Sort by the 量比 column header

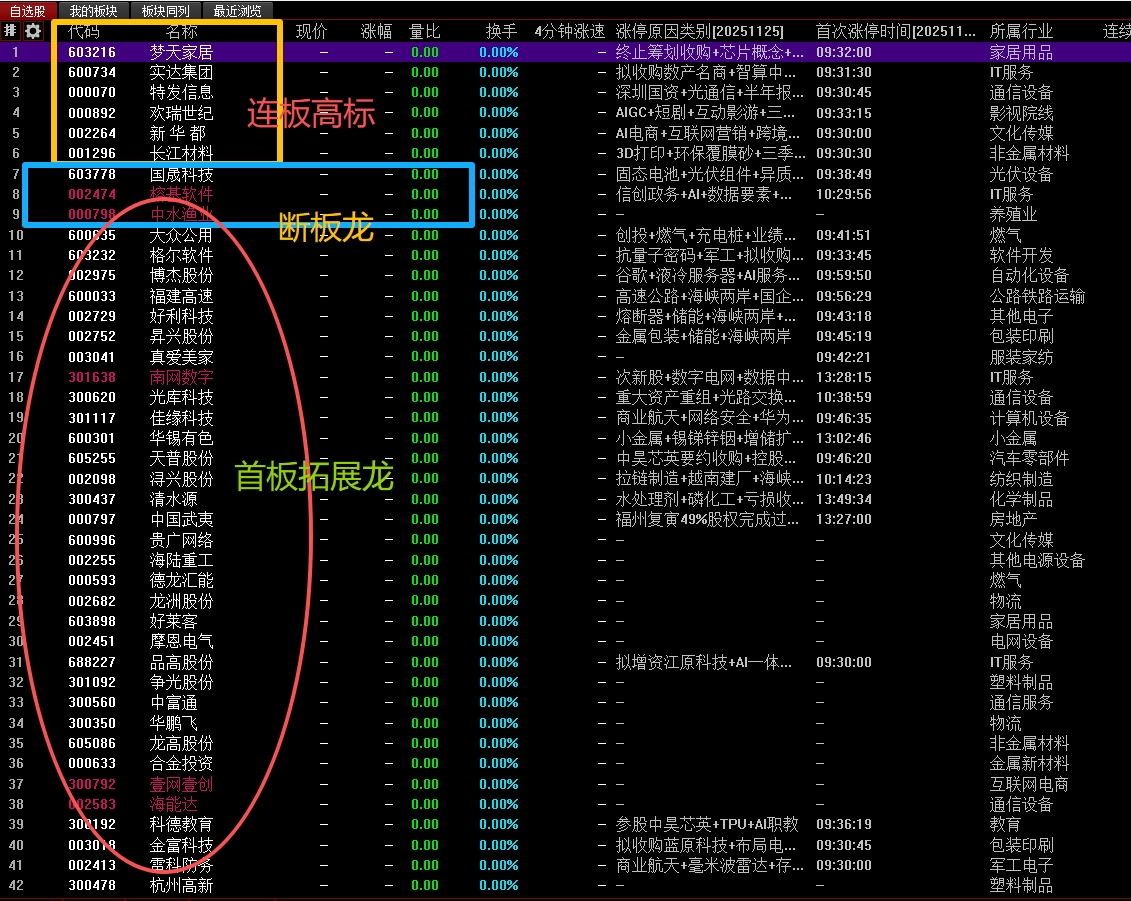coord(424,32)
